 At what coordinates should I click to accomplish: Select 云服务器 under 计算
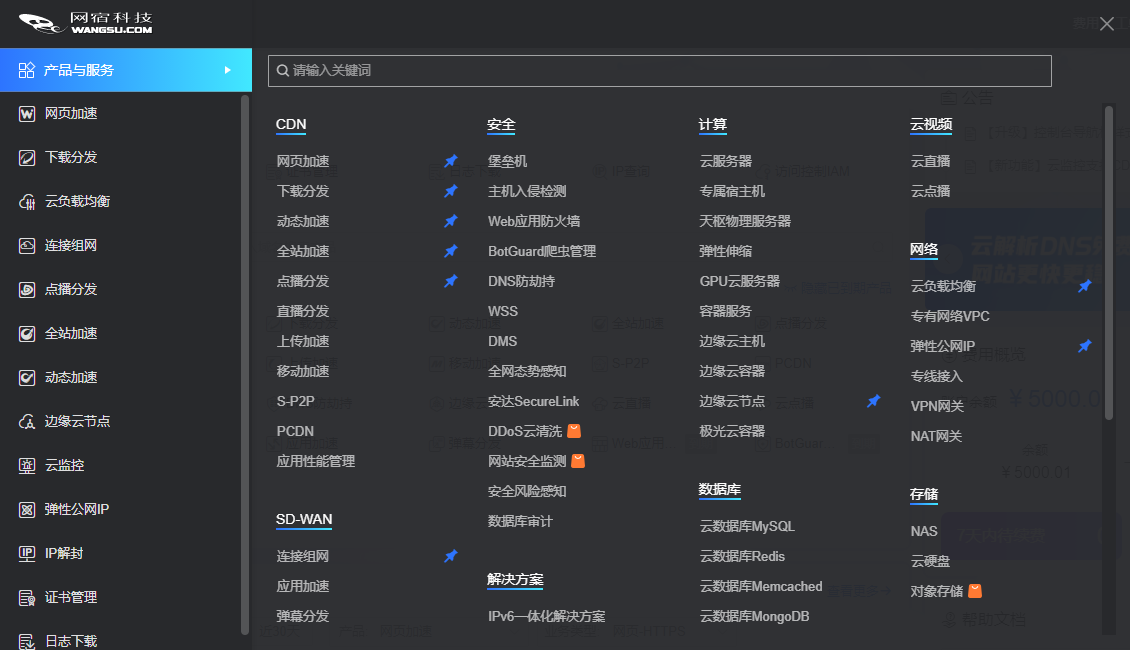(x=725, y=161)
